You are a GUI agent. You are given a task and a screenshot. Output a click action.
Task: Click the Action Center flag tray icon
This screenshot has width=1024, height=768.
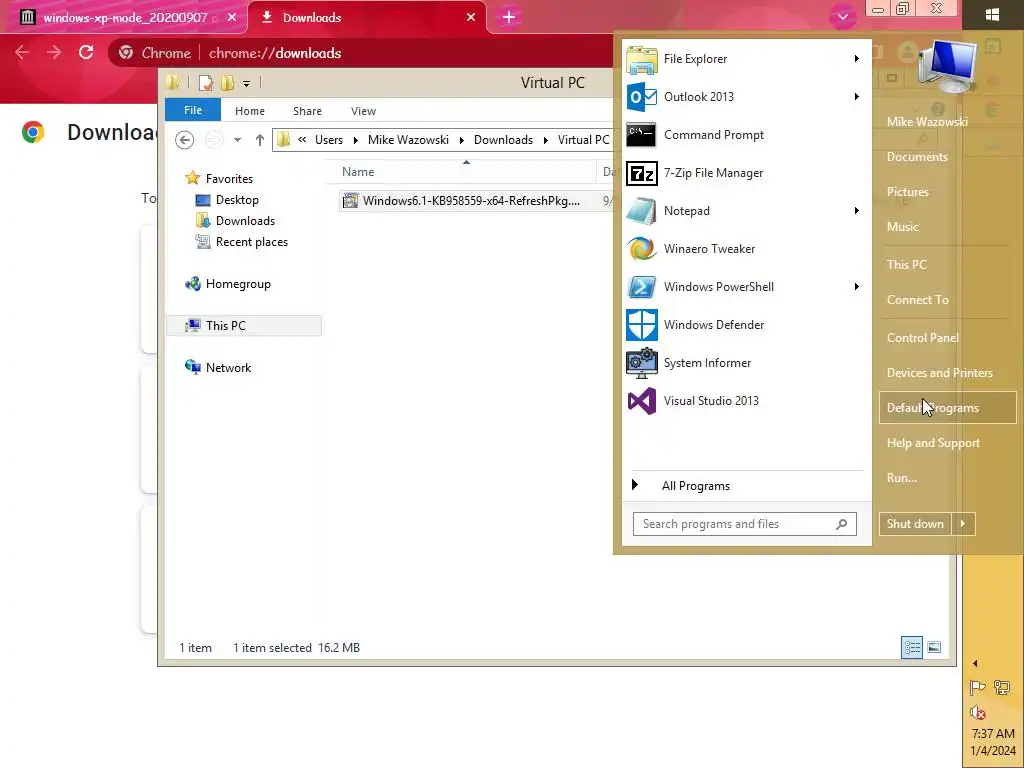coord(977,687)
